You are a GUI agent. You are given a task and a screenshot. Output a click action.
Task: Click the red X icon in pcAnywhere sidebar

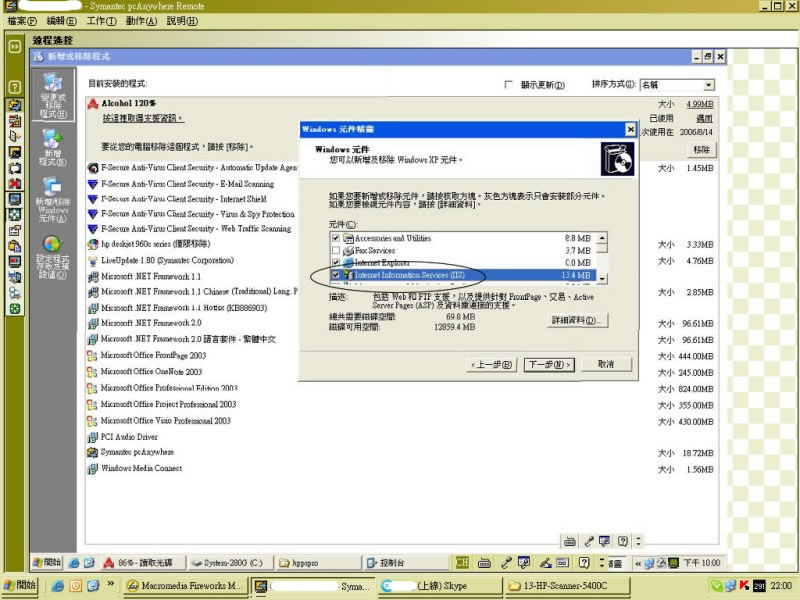[15, 183]
